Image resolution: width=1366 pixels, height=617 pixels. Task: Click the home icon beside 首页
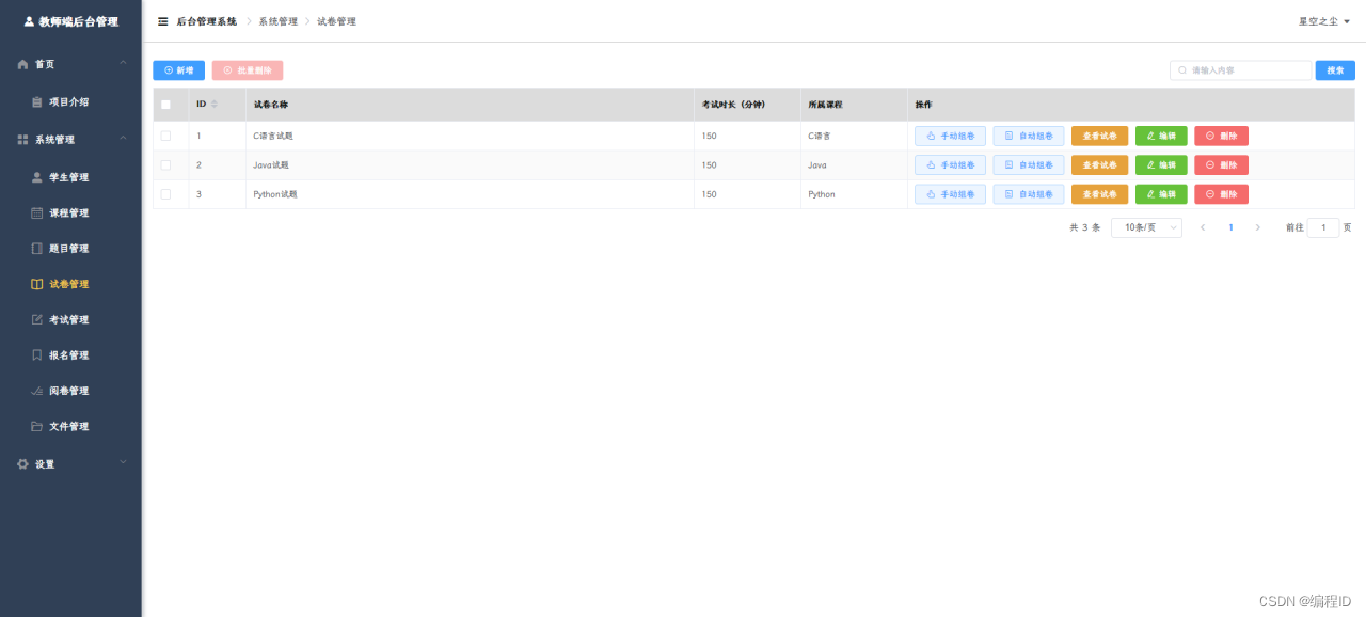pyautogui.click(x=23, y=64)
